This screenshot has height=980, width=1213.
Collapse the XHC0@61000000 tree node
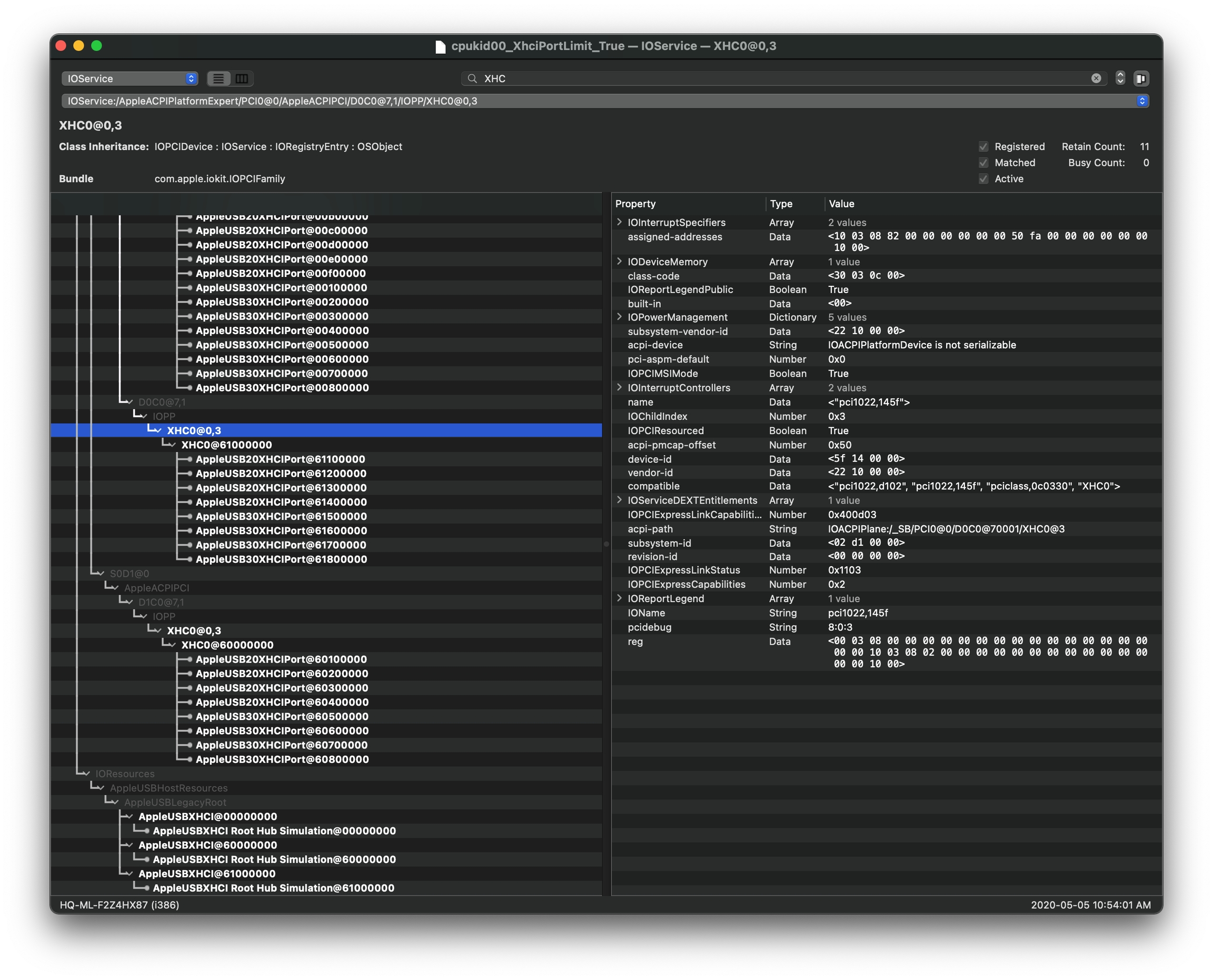tap(172, 444)
